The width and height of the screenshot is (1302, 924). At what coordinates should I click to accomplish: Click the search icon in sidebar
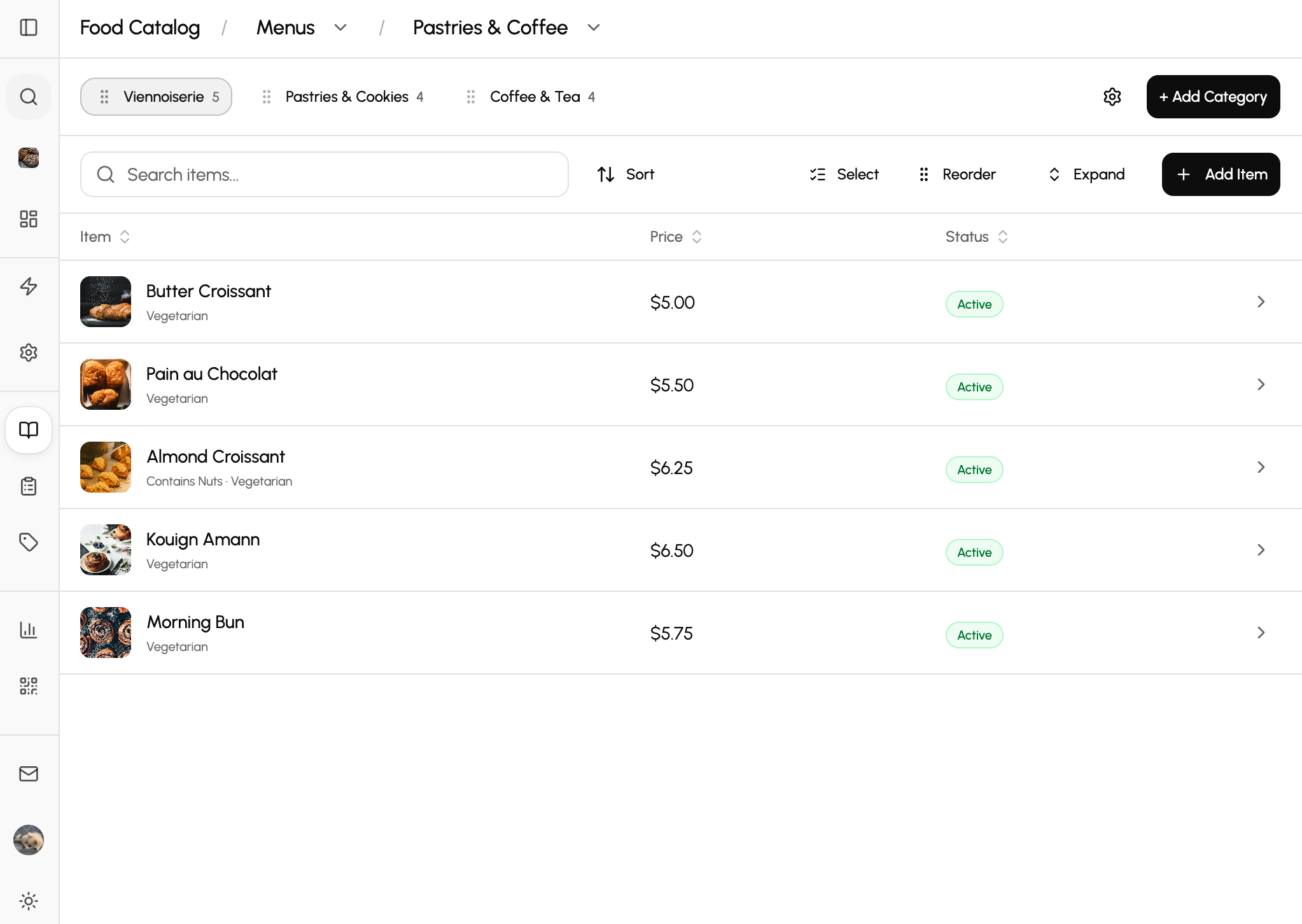coord(29,97)
